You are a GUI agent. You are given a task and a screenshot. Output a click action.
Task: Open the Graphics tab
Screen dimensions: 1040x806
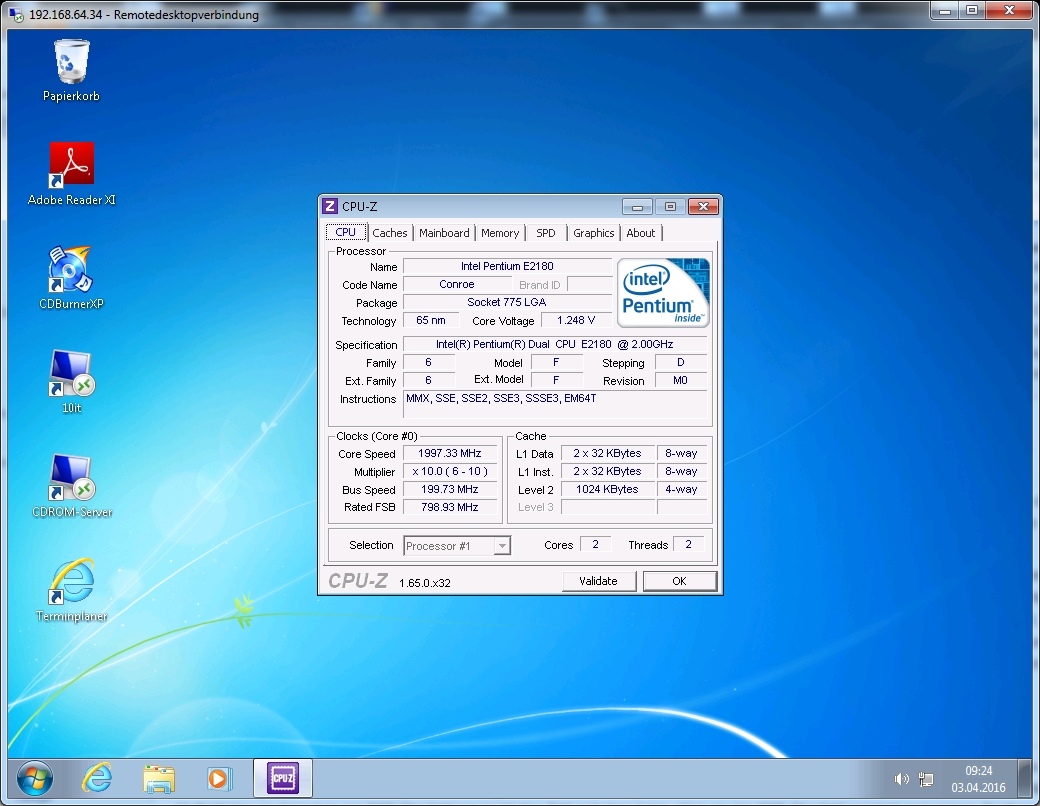point(594,233)
